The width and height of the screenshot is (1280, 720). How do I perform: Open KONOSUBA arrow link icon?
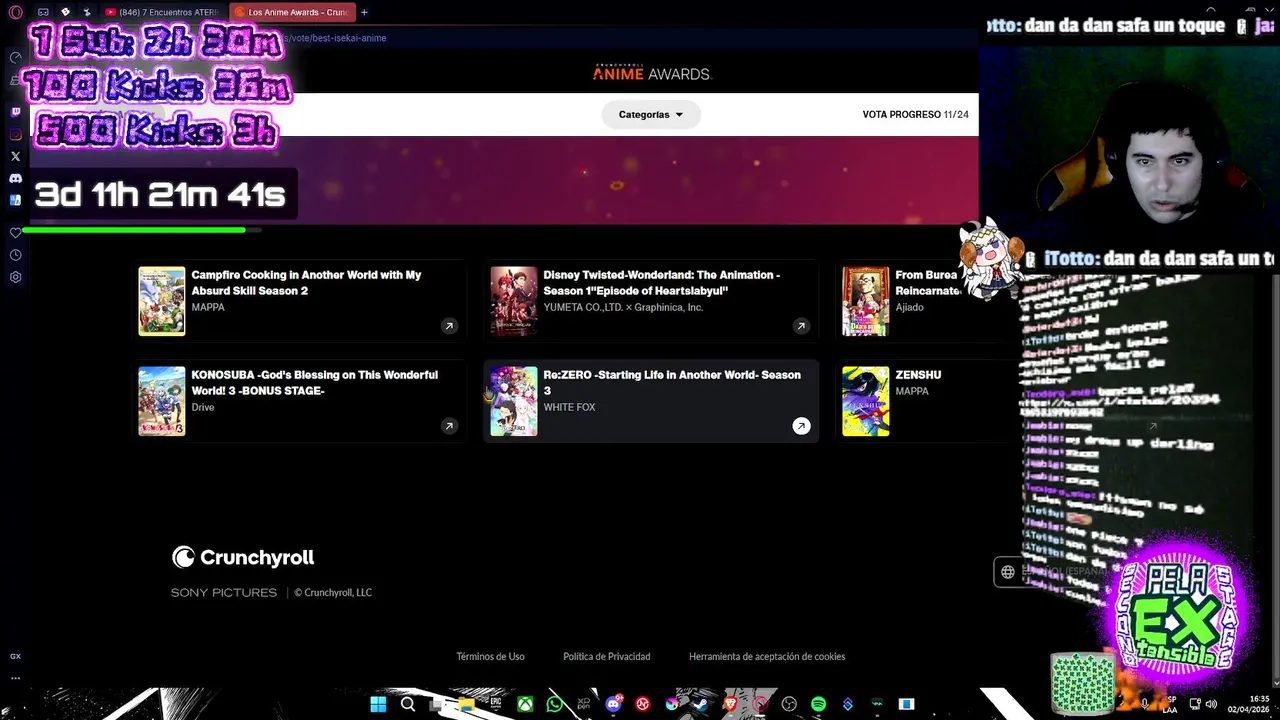coord(449,426)
